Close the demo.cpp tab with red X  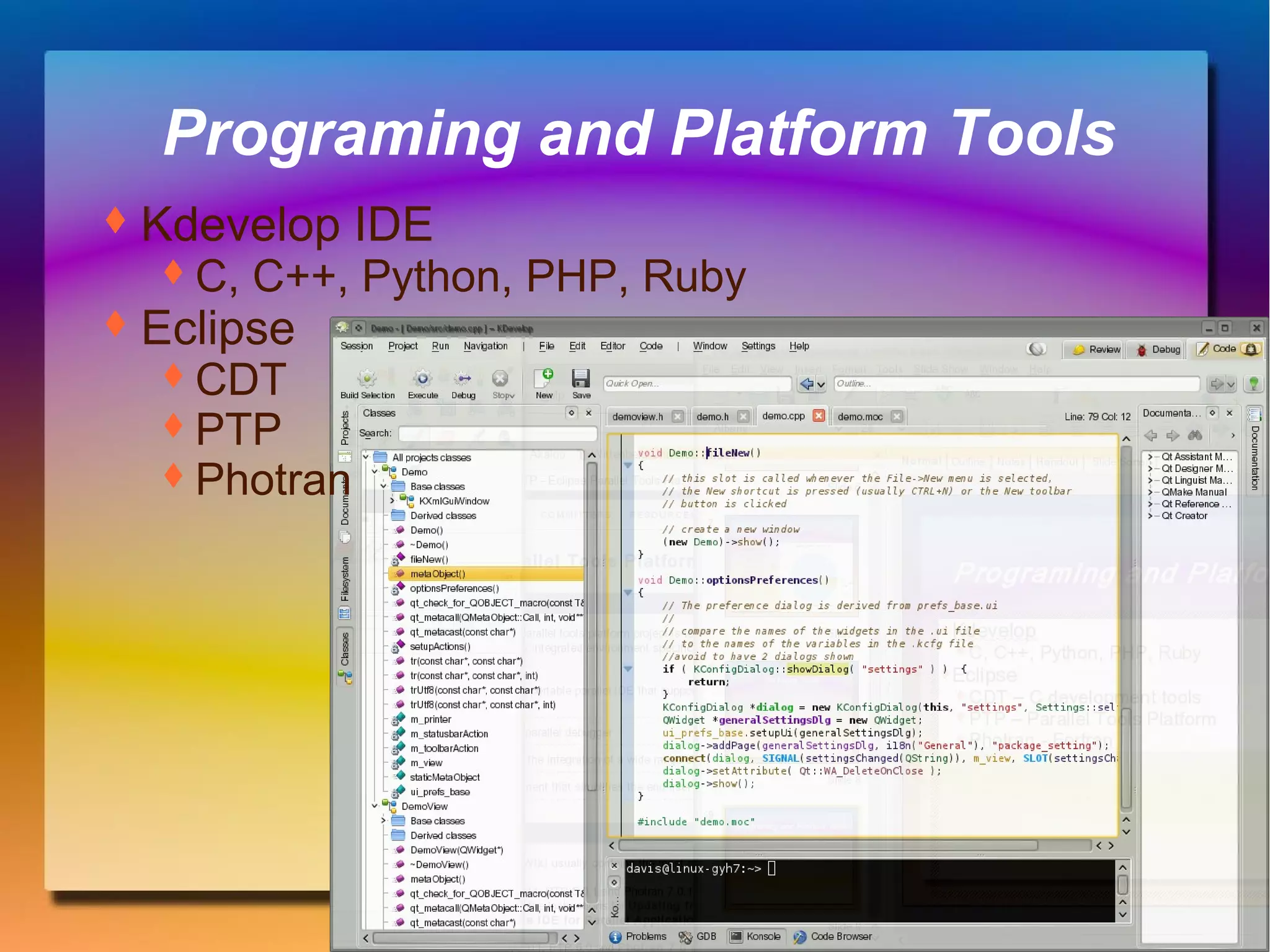tap(819, 416)
